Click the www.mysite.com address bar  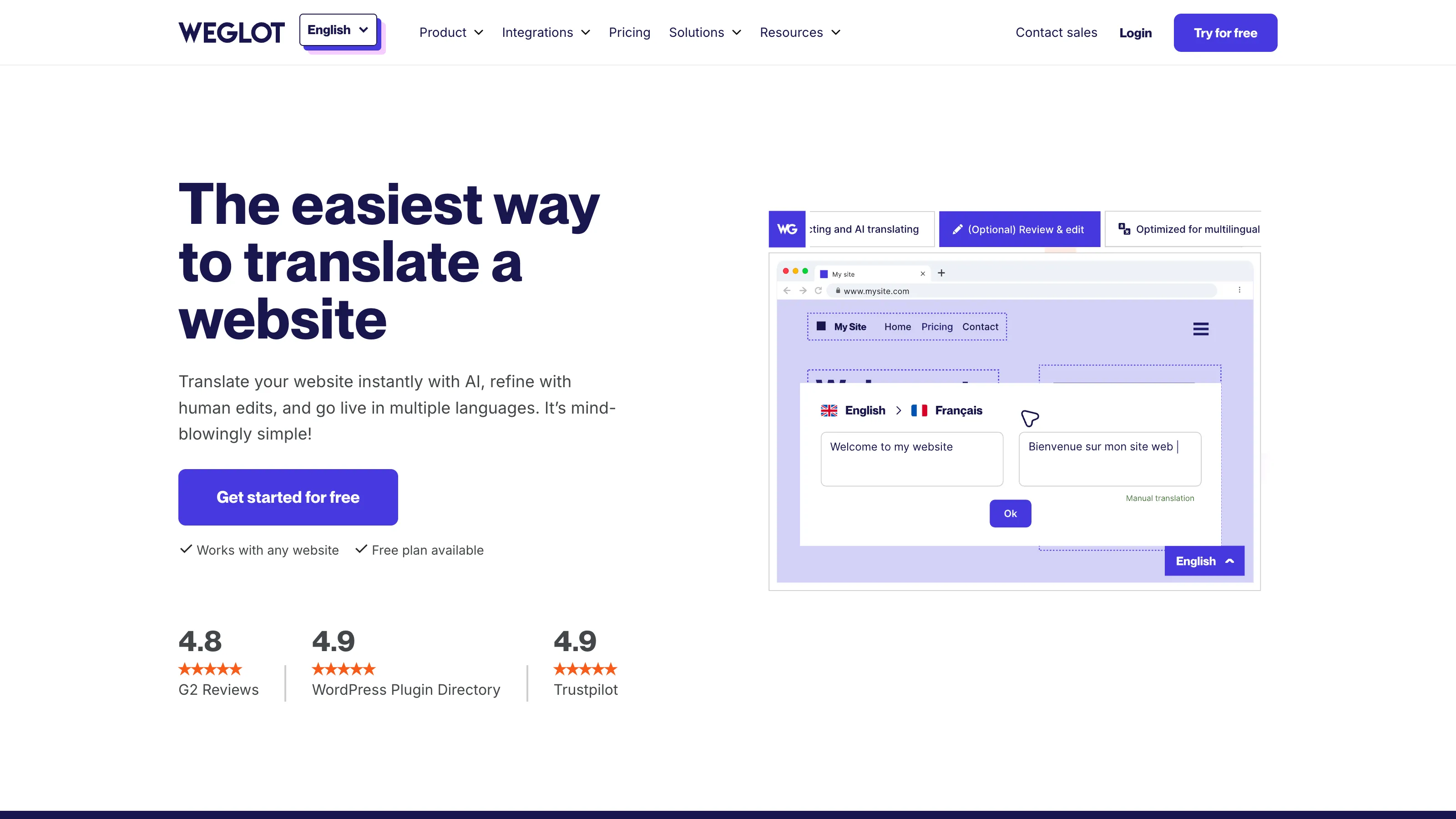[1022, 291]
